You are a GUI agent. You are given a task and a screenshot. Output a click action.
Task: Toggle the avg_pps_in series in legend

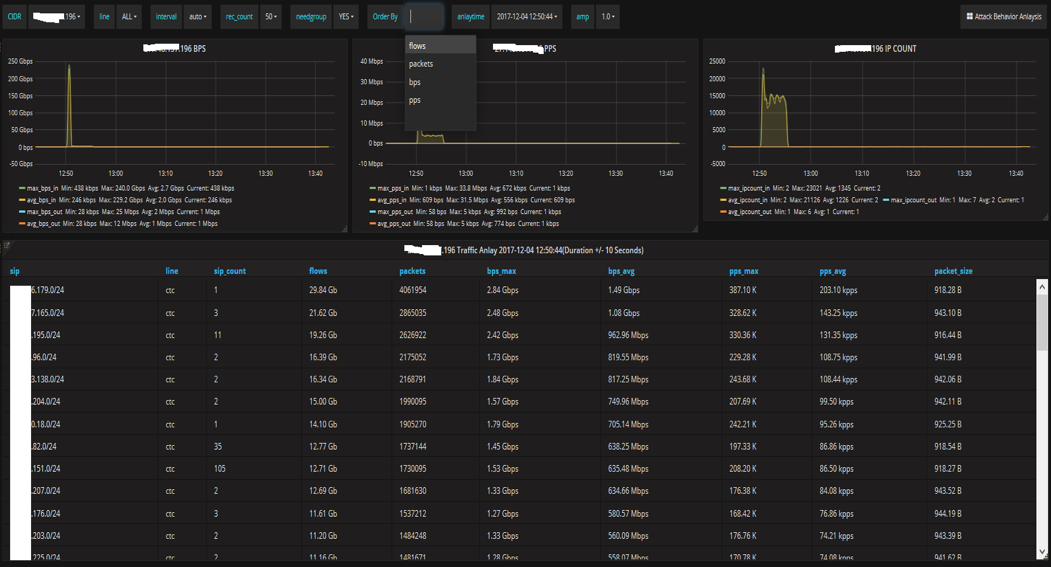click(x=391, y=200)
